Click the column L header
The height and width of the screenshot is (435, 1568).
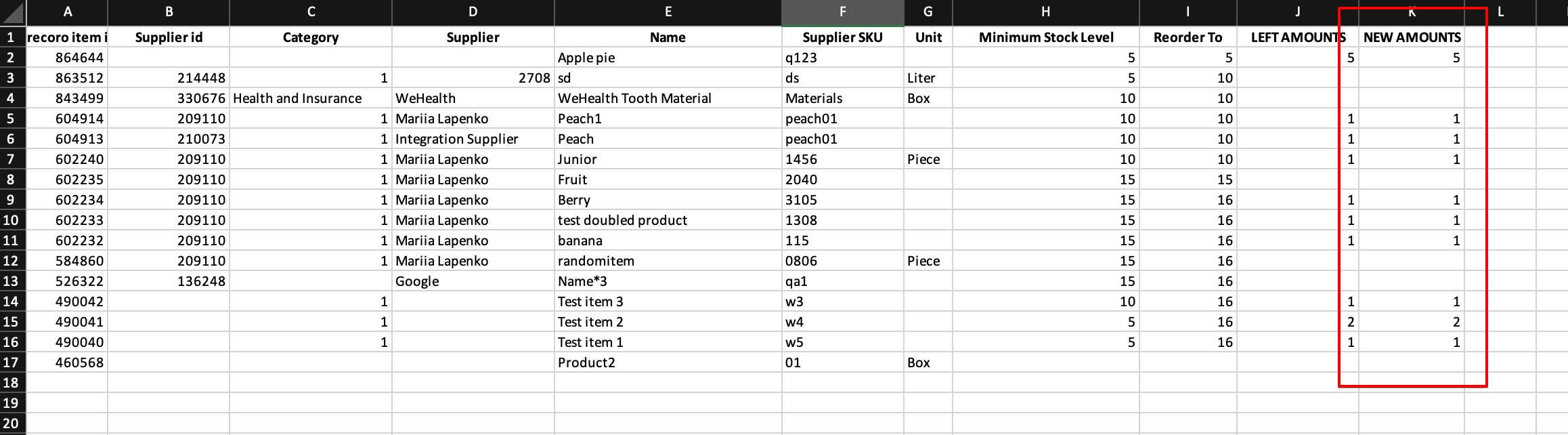1500,12
